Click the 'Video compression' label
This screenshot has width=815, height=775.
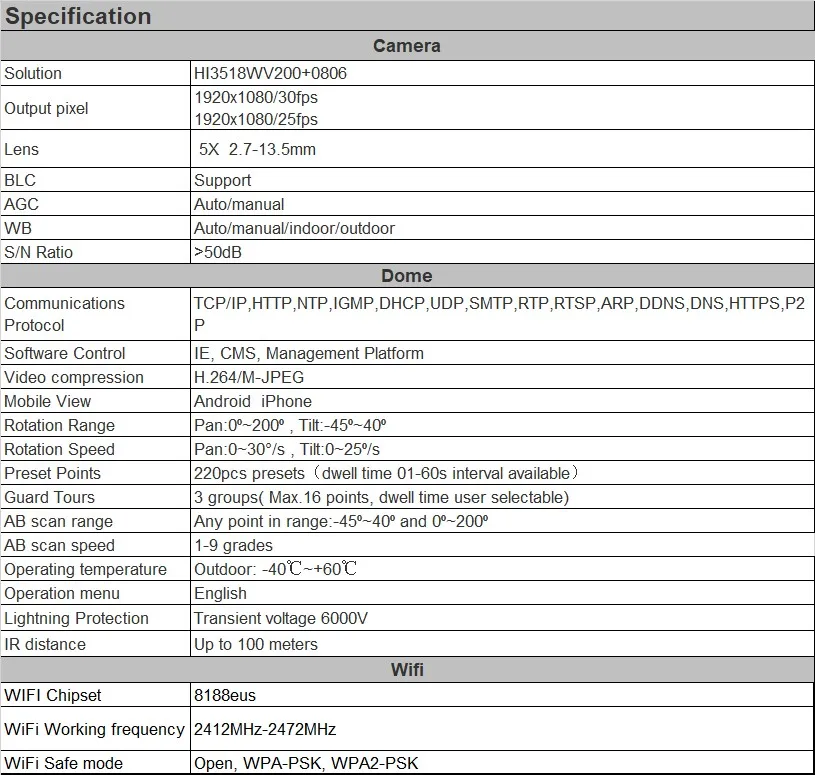(x=74, y=377)
